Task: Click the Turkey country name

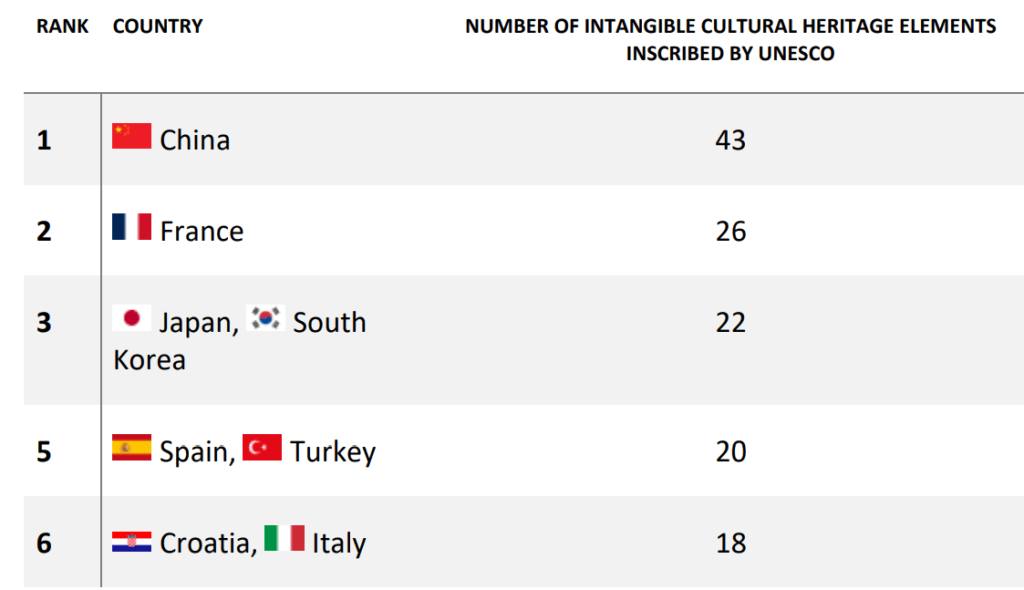Action: pyautogui.click(x=333, y=453)
